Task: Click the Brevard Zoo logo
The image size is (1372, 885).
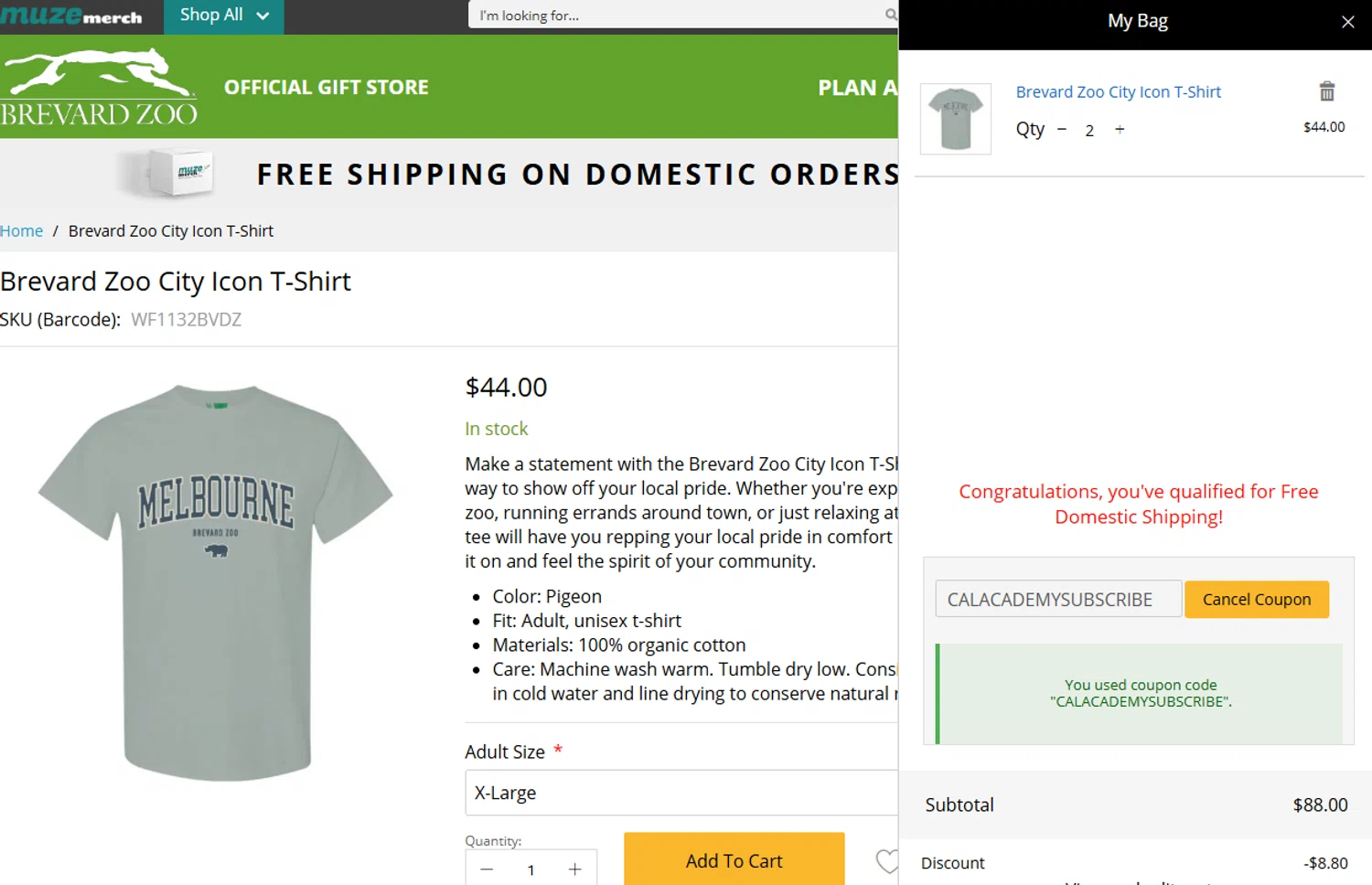Action: tap(99, 87)
